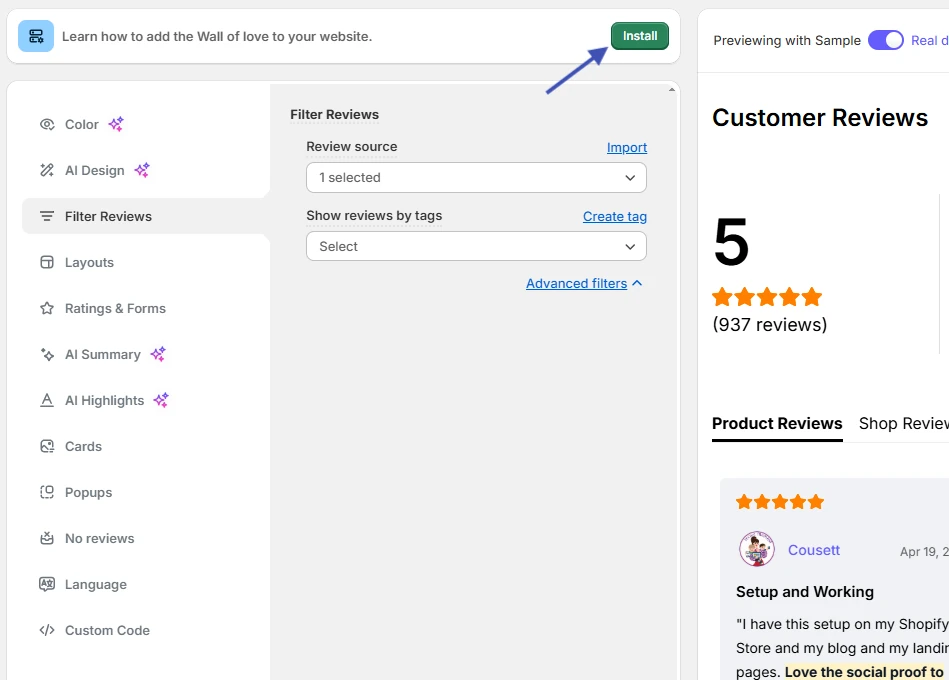Click the "Filter Reviews" panel heading
Image resolution: width=949 pixels, height=680 pixels.
tap(335, 114)
